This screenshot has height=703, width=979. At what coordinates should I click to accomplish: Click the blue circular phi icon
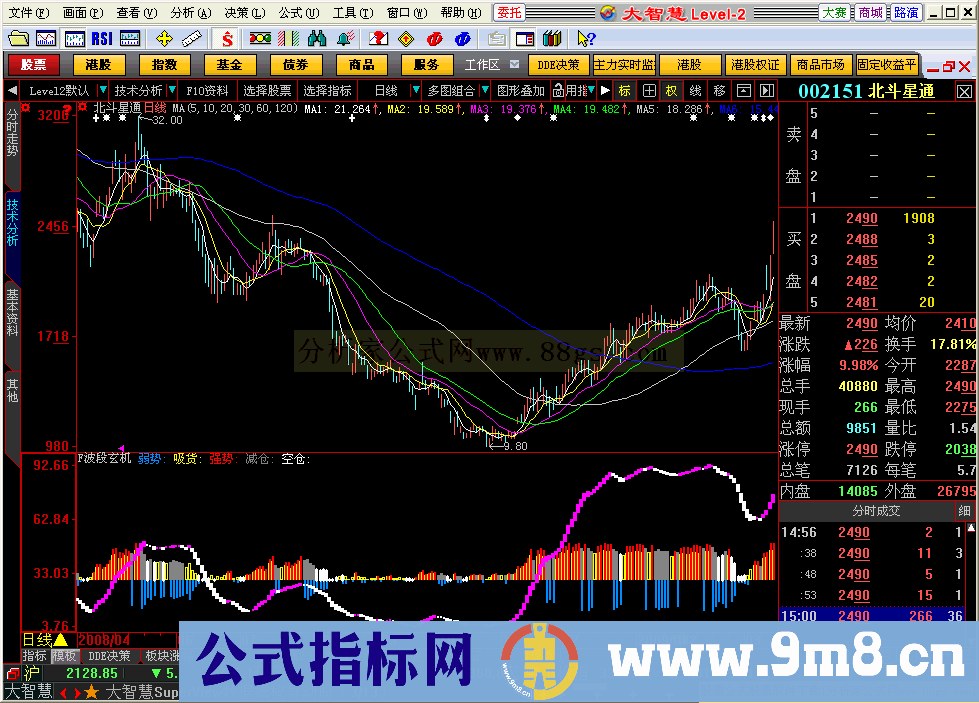[463, 39]
